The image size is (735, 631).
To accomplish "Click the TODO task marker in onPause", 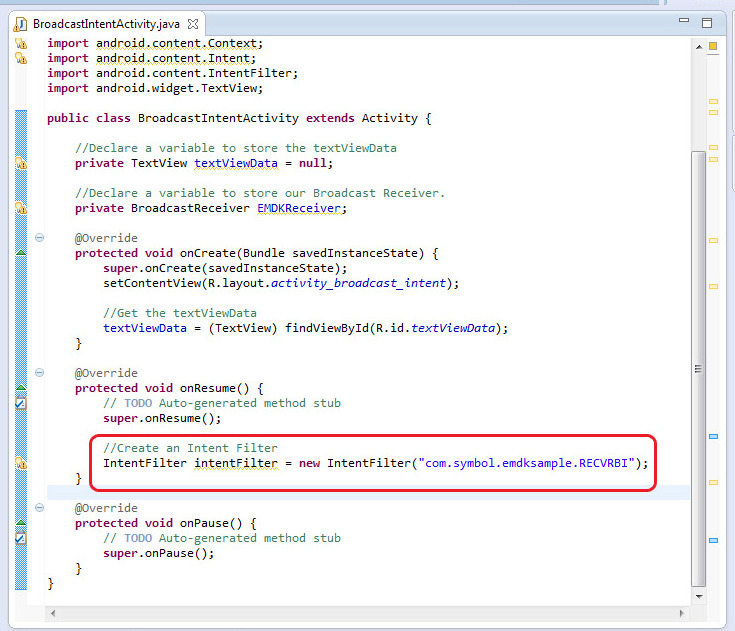I will click(x=20, y=538).
